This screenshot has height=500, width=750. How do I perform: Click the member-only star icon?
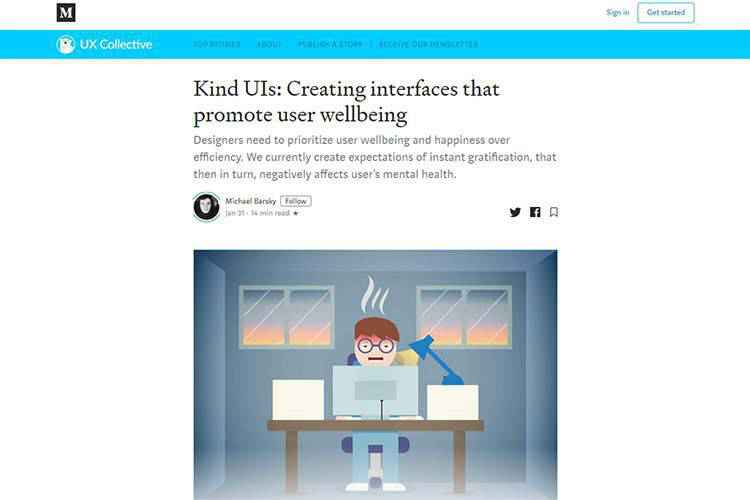tap(296, 213)
